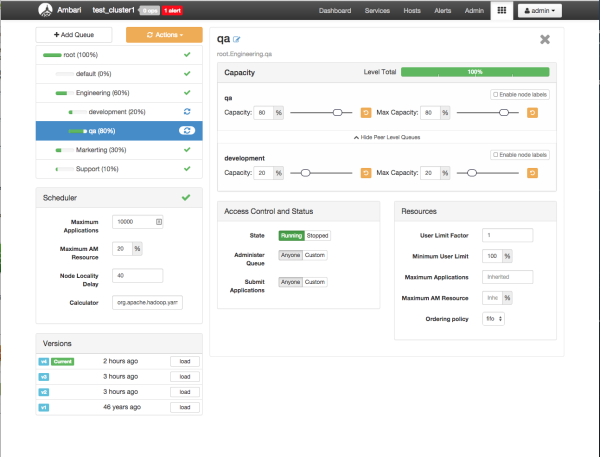Reset the development Max Capacity value
The image size is (600, 457).
pos(532,173)
